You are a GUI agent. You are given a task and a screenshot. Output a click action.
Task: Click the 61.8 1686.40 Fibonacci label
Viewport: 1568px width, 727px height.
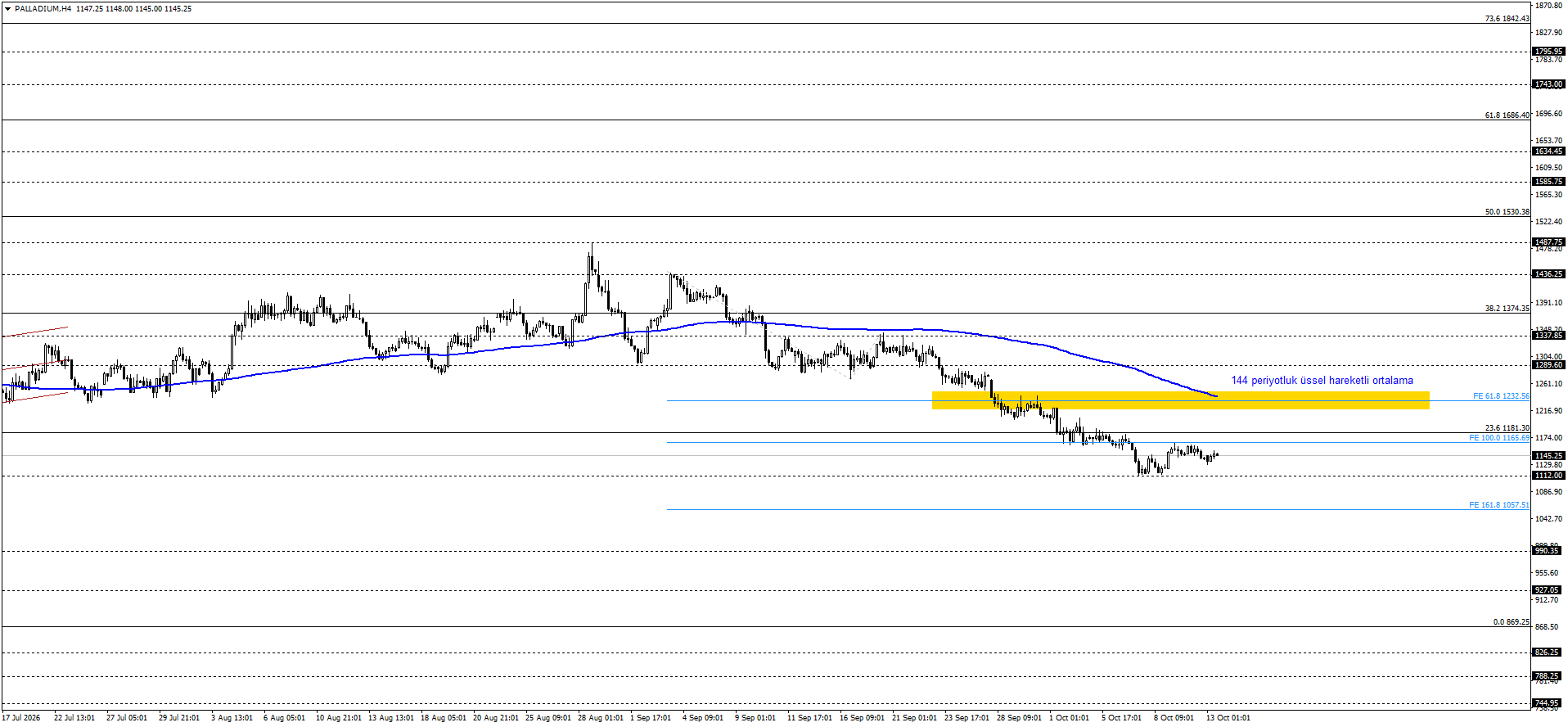pos(1507,115)
